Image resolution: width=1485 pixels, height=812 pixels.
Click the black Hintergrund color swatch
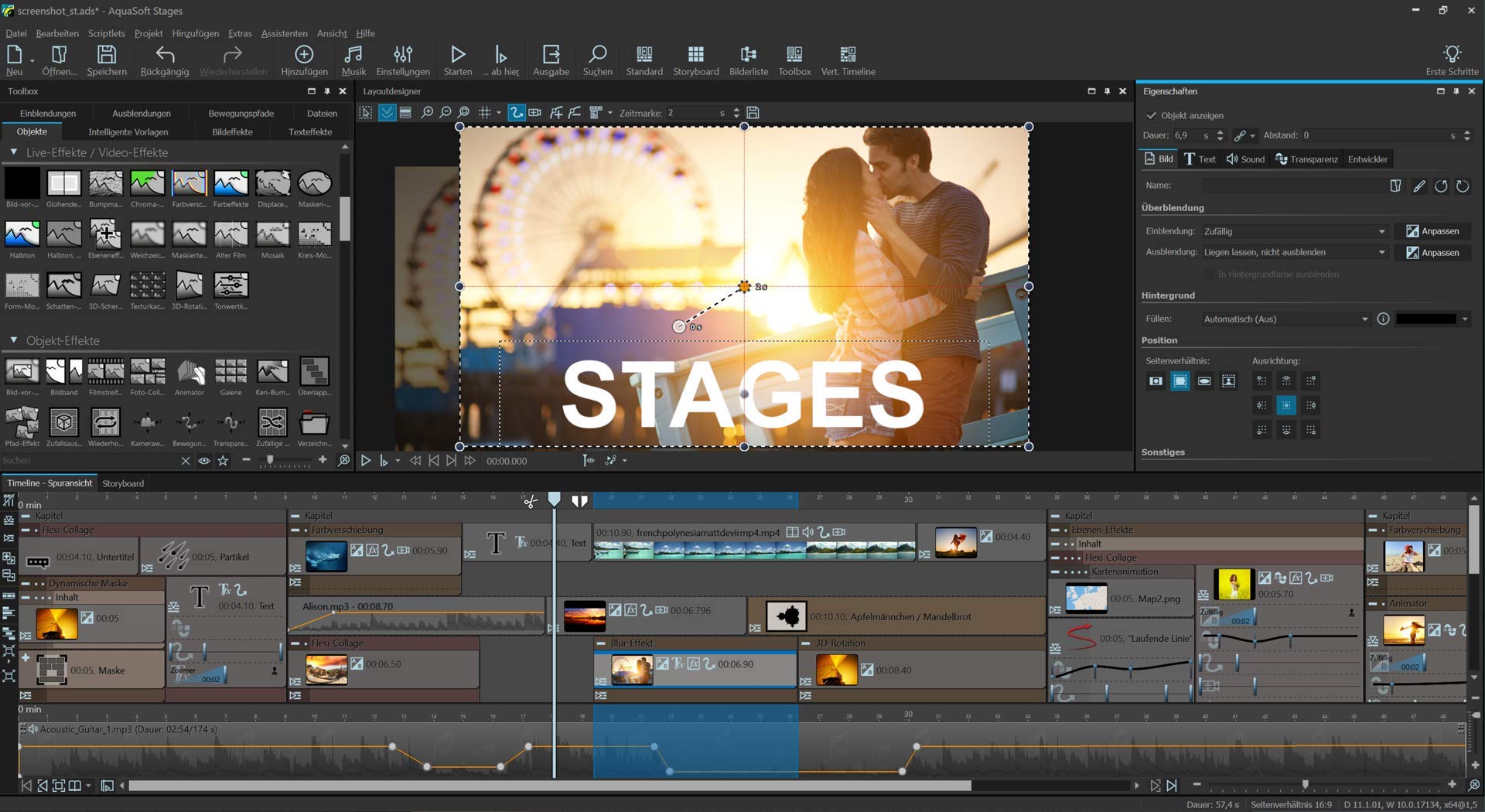[x=1425, y=319]
